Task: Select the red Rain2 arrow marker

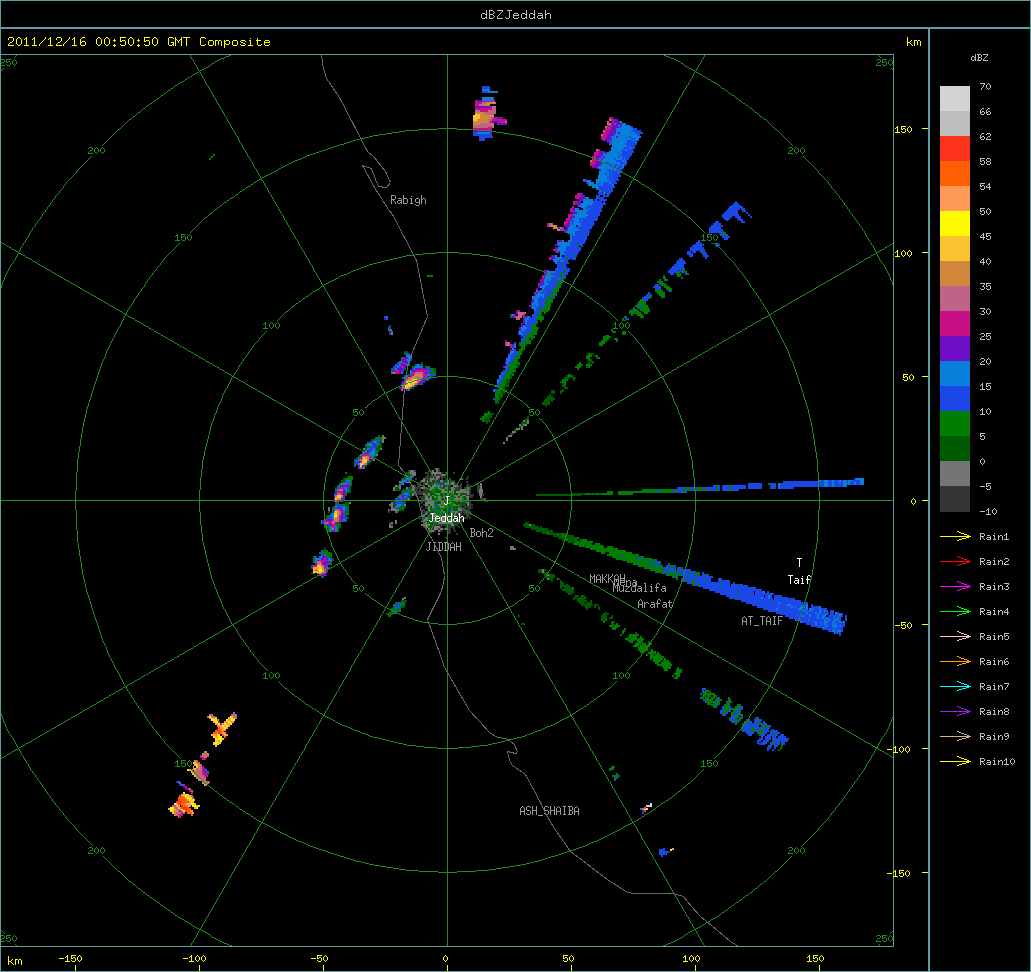Action: [955, 562]
